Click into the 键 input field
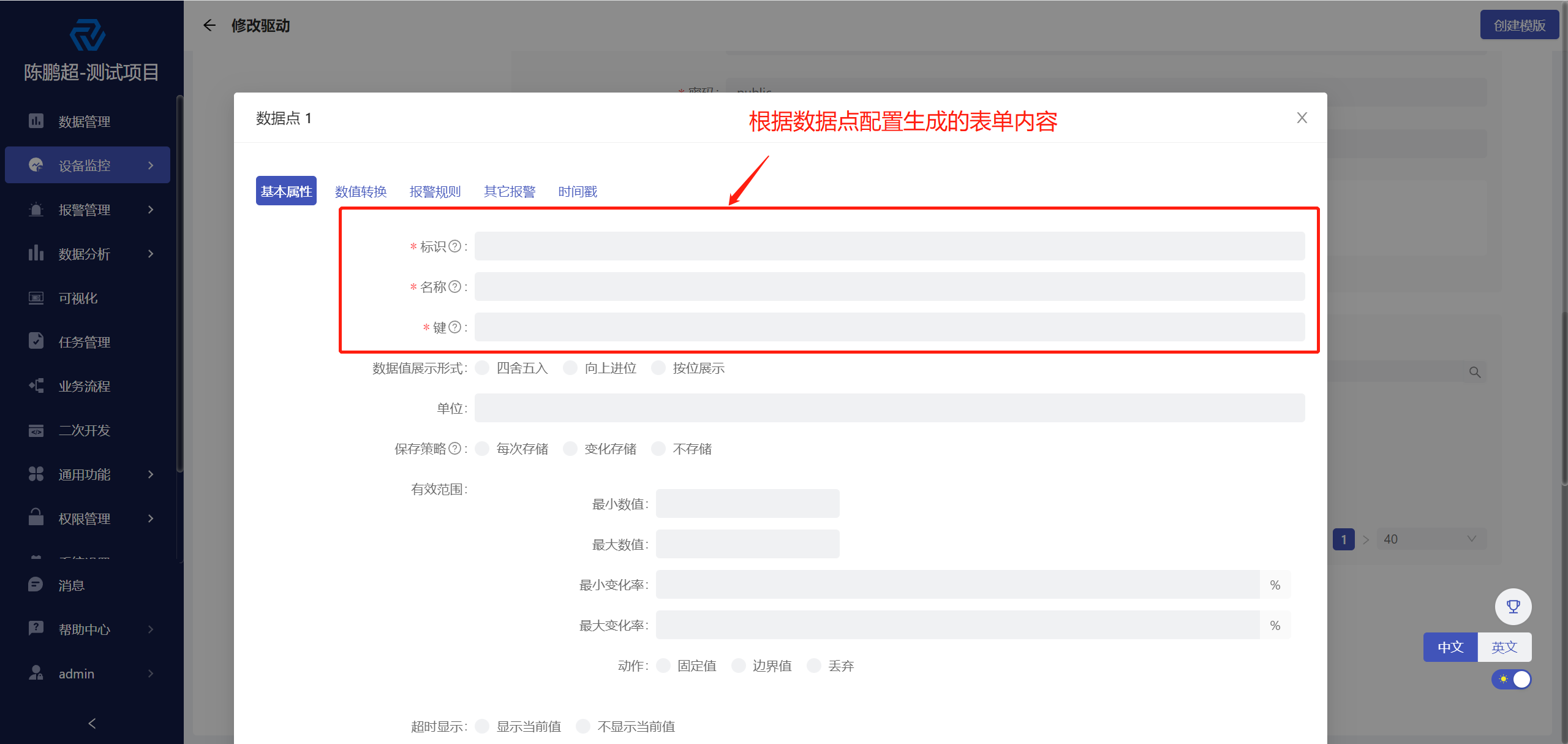 [889, 327]
